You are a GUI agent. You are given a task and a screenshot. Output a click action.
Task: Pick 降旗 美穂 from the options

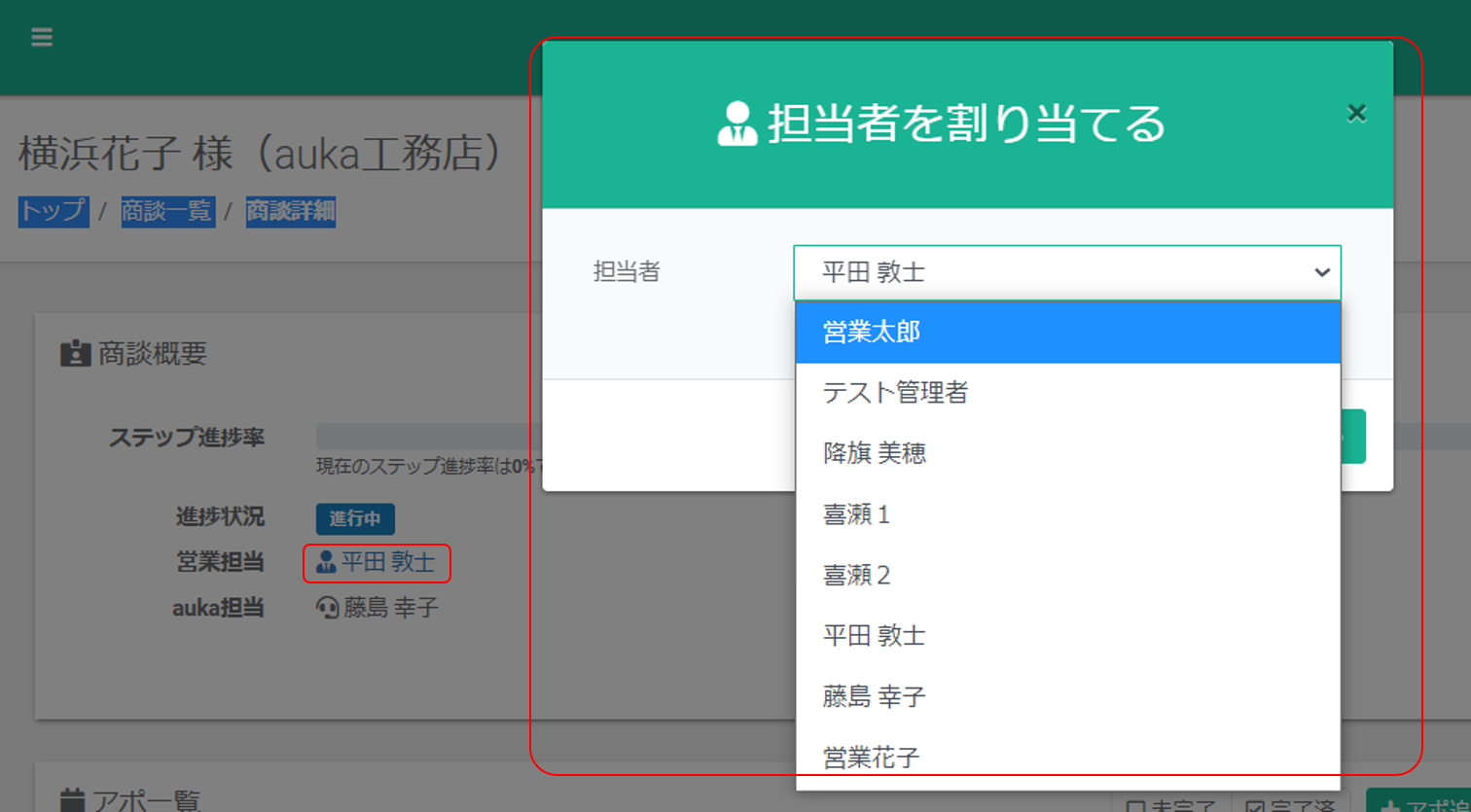click(1068, 453)
